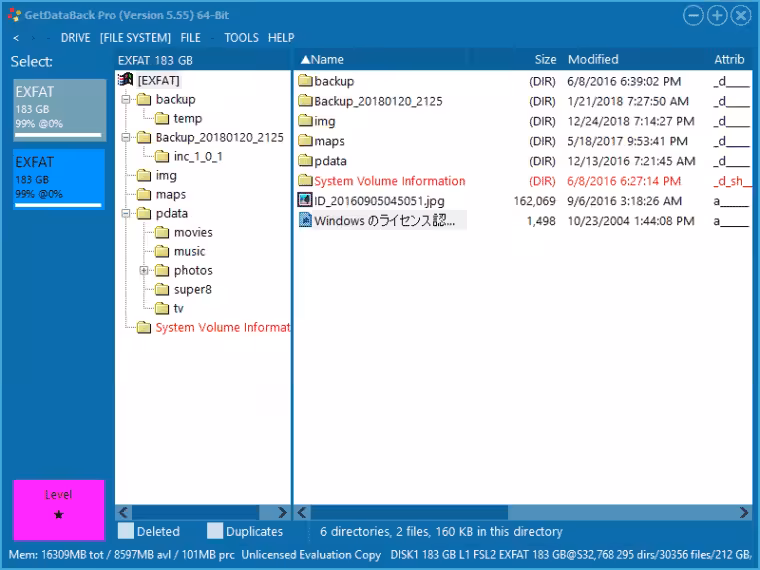This screenshot has width=760, height=570.
Task: Open the FILE menu
Action: (190, 38)
